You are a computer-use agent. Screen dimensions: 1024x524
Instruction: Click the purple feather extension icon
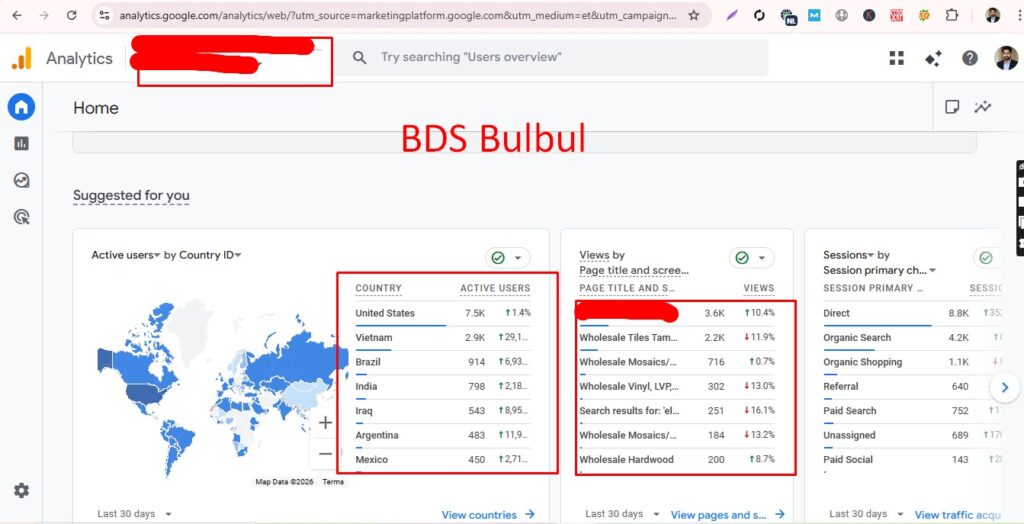click(x=731, y=15)
